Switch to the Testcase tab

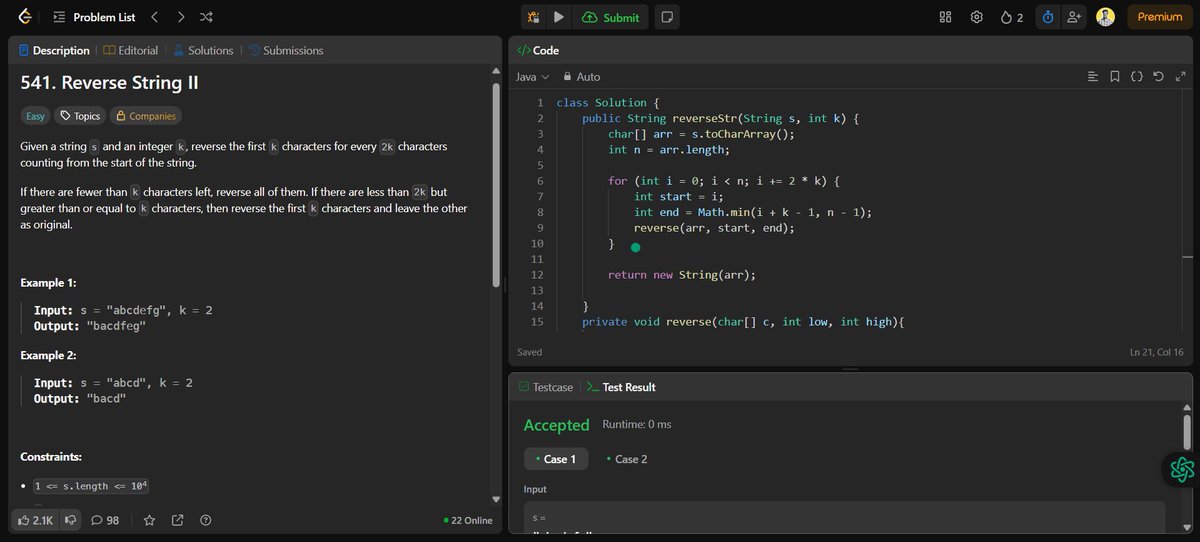click(x=546, y=386)
